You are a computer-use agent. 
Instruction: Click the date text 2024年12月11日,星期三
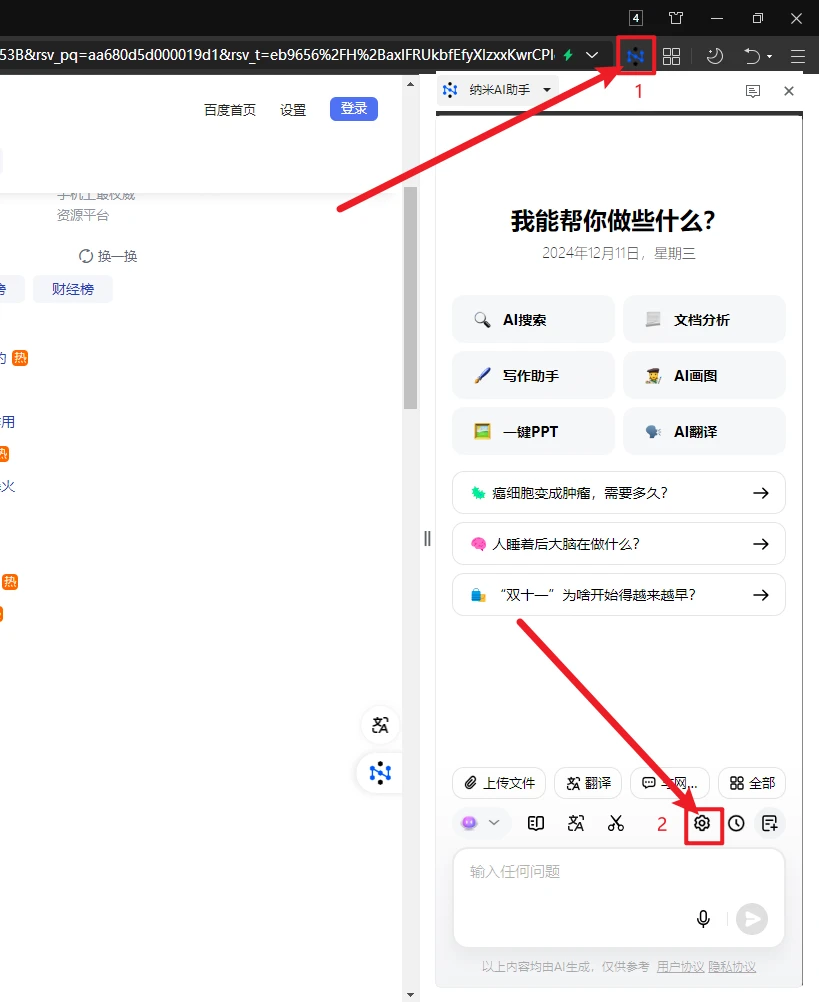[618, 253]
